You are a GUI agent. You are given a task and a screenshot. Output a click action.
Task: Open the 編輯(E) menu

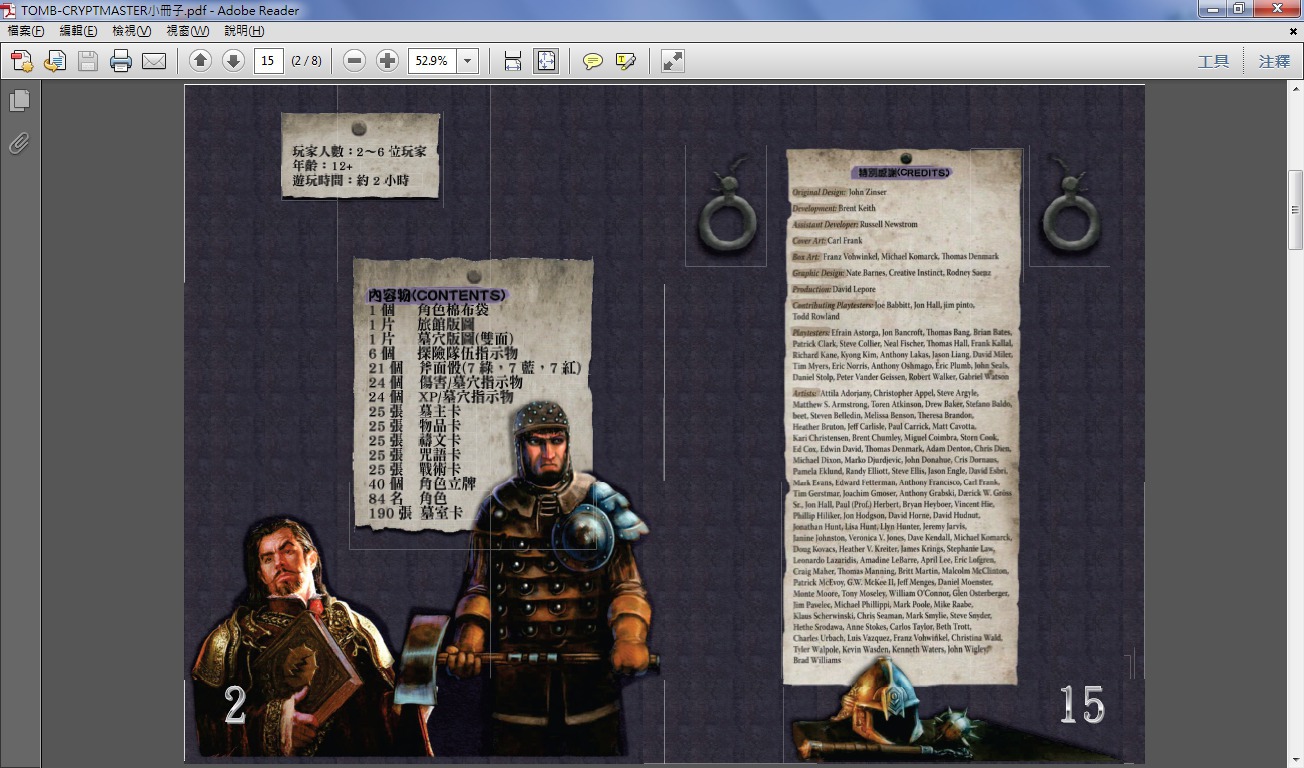(79, 31)
